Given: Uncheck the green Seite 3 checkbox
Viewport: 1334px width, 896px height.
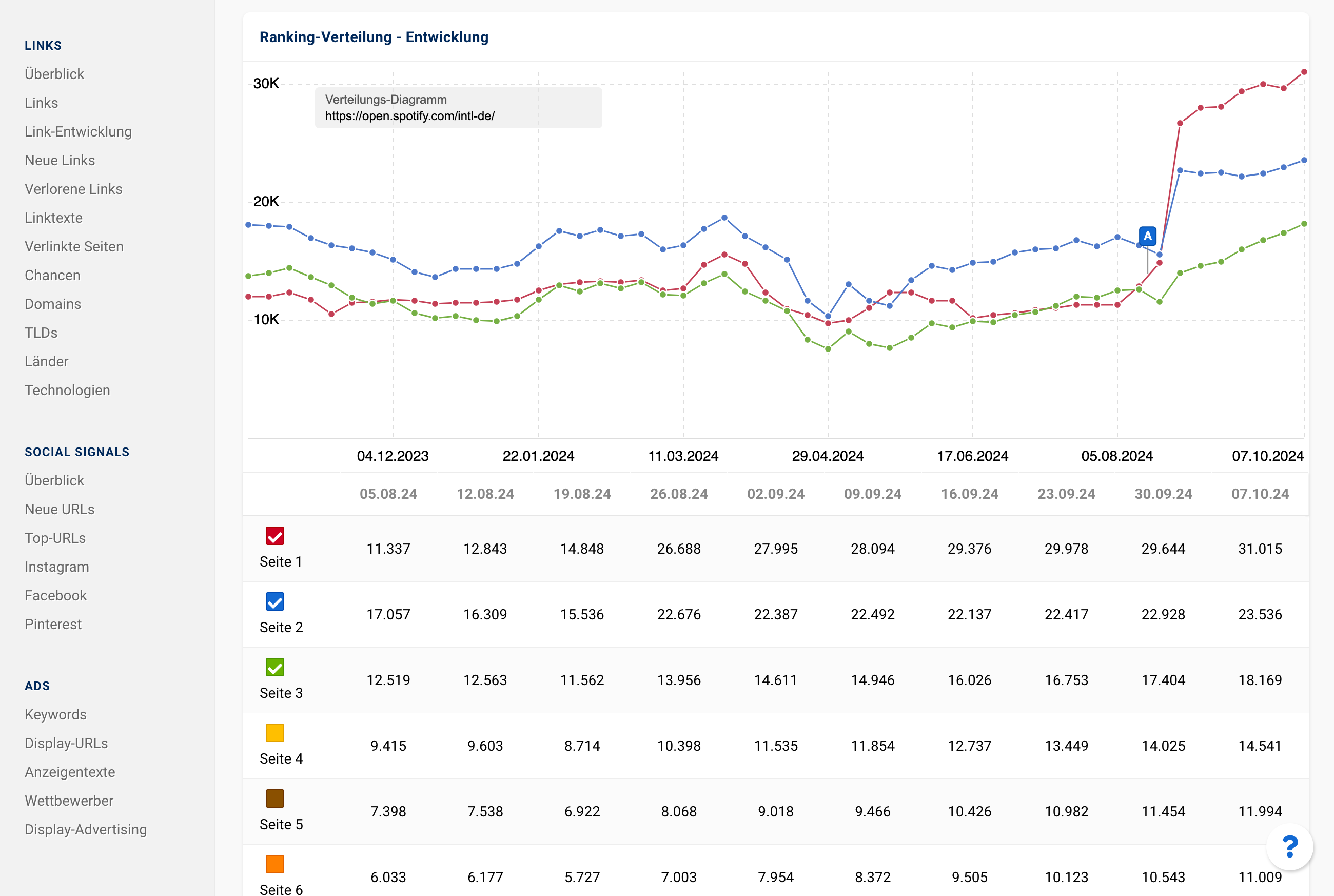Looking at the screenshot, I should pyautogui.click(x=275, y=667).
